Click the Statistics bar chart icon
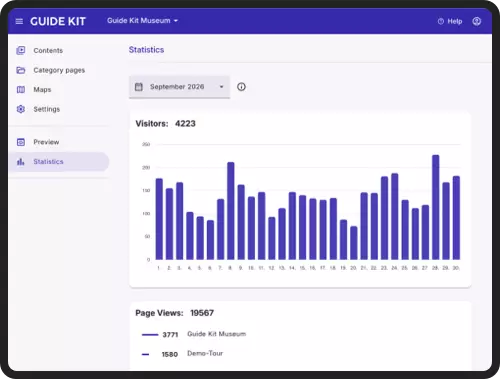The height and width of the screenshot is (379, 500). click(21, 162)
